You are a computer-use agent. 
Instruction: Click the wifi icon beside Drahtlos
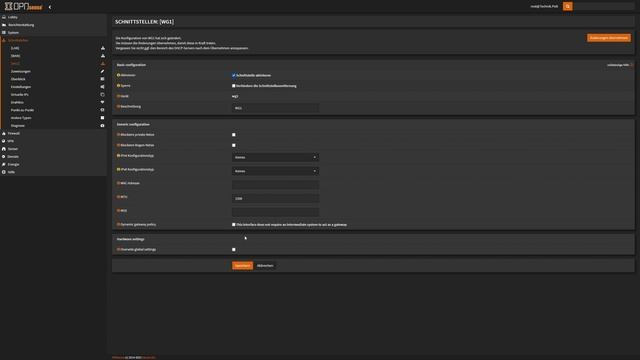(x=102, y=102)
